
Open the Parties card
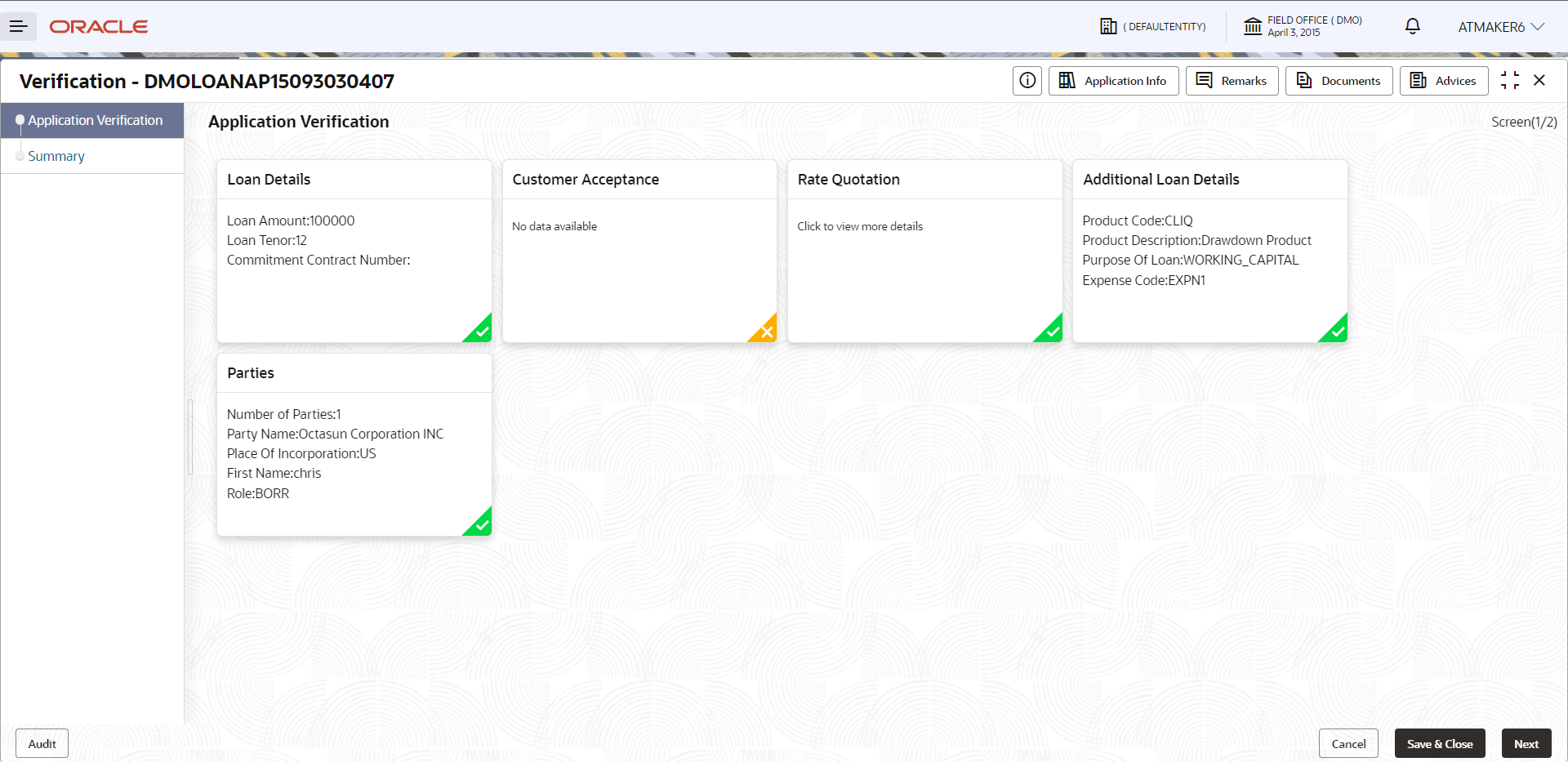pos(354,445)
